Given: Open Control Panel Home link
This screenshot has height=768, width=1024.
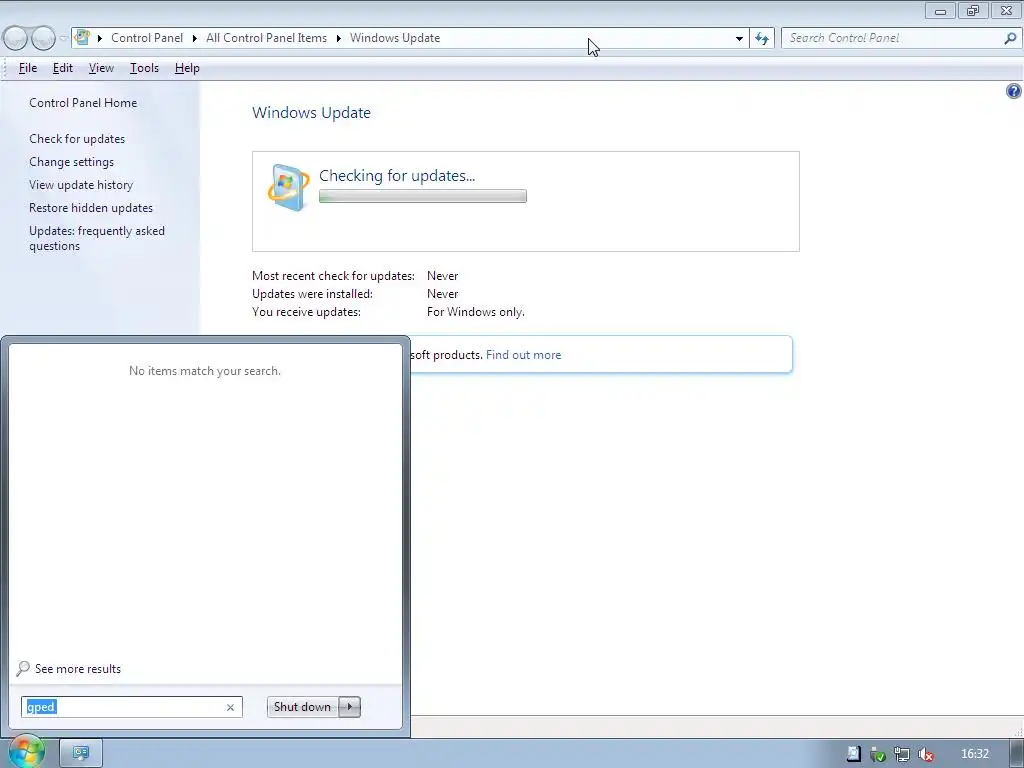Looking at the screenshot, I should tap(83, 103).
